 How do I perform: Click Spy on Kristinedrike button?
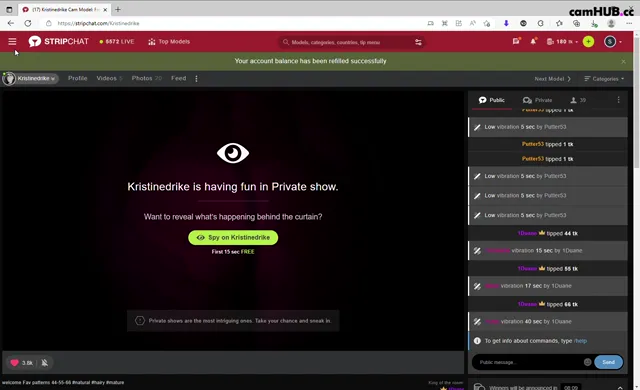(233, 237)
